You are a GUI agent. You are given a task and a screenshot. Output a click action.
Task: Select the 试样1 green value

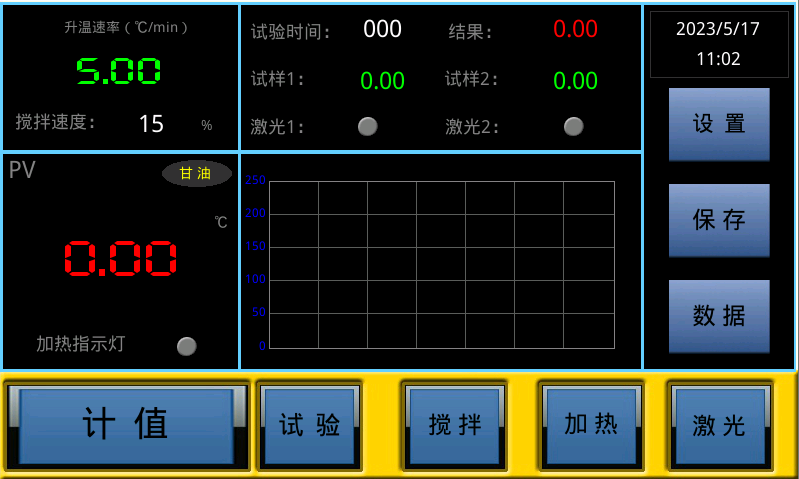[x=382, y=81]
